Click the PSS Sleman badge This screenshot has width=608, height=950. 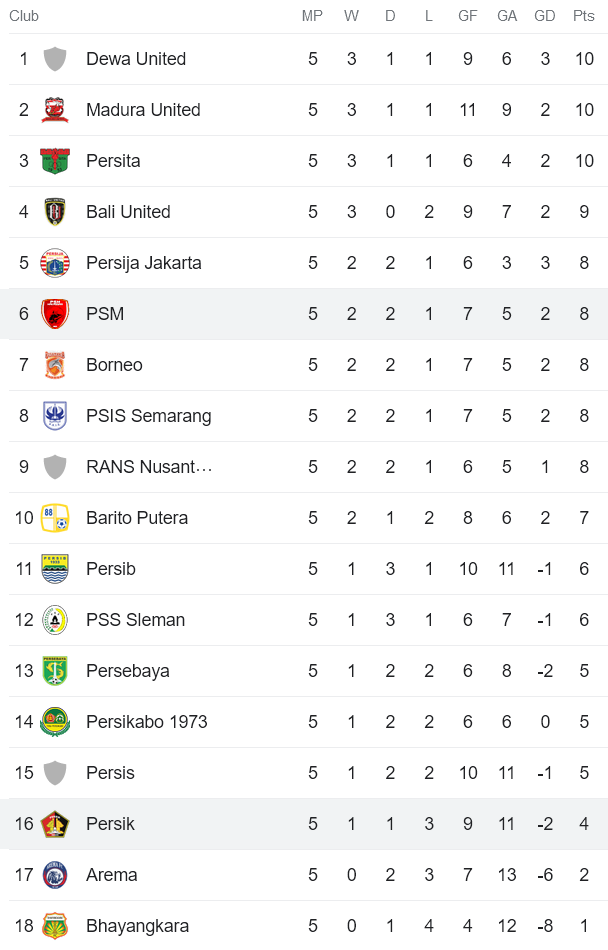pyautogui.click(x=55, y=619)
